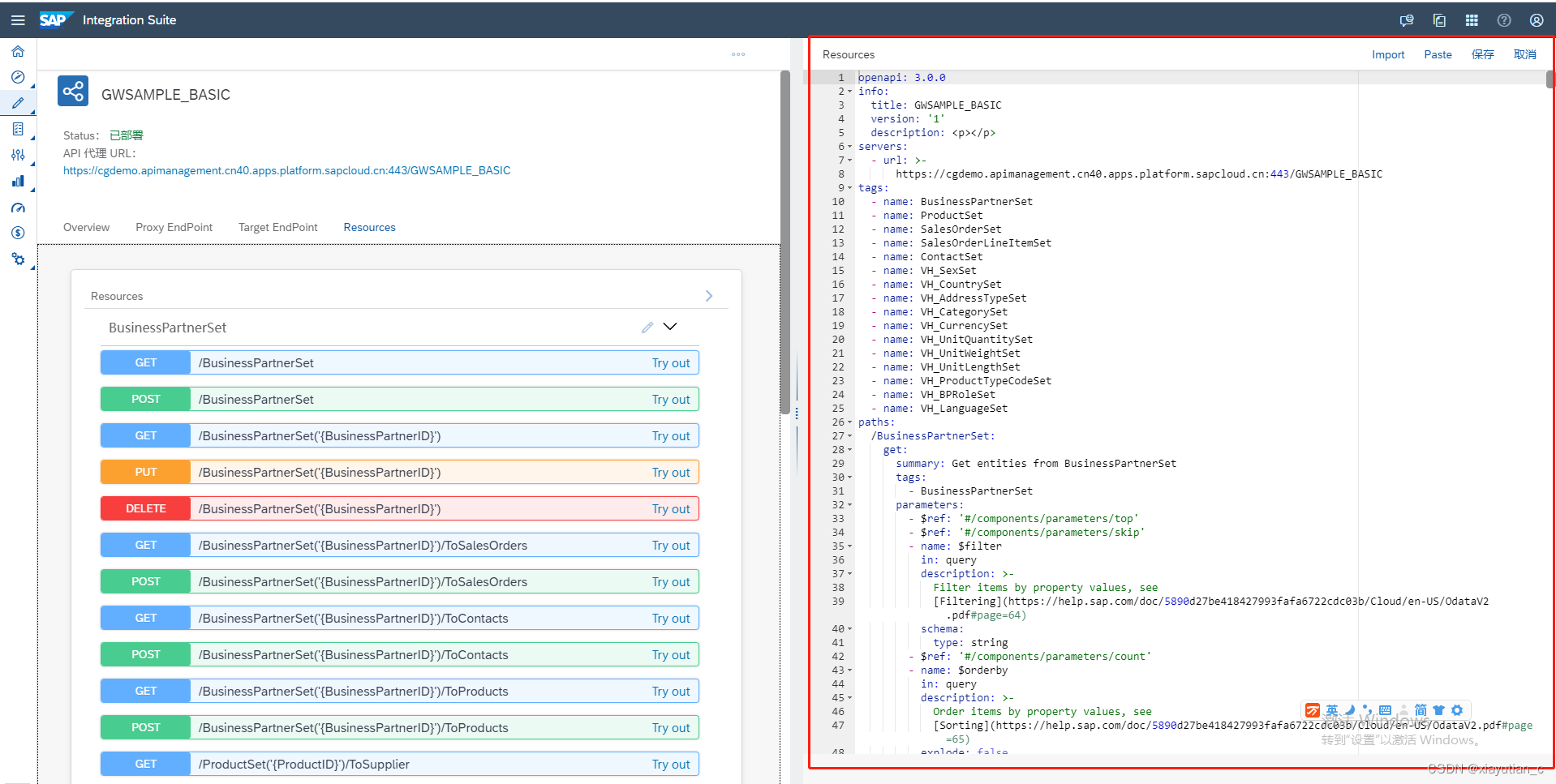Open the Discover compass icon in the sidebar
1556x784 pixels.
tap(18, 77)
